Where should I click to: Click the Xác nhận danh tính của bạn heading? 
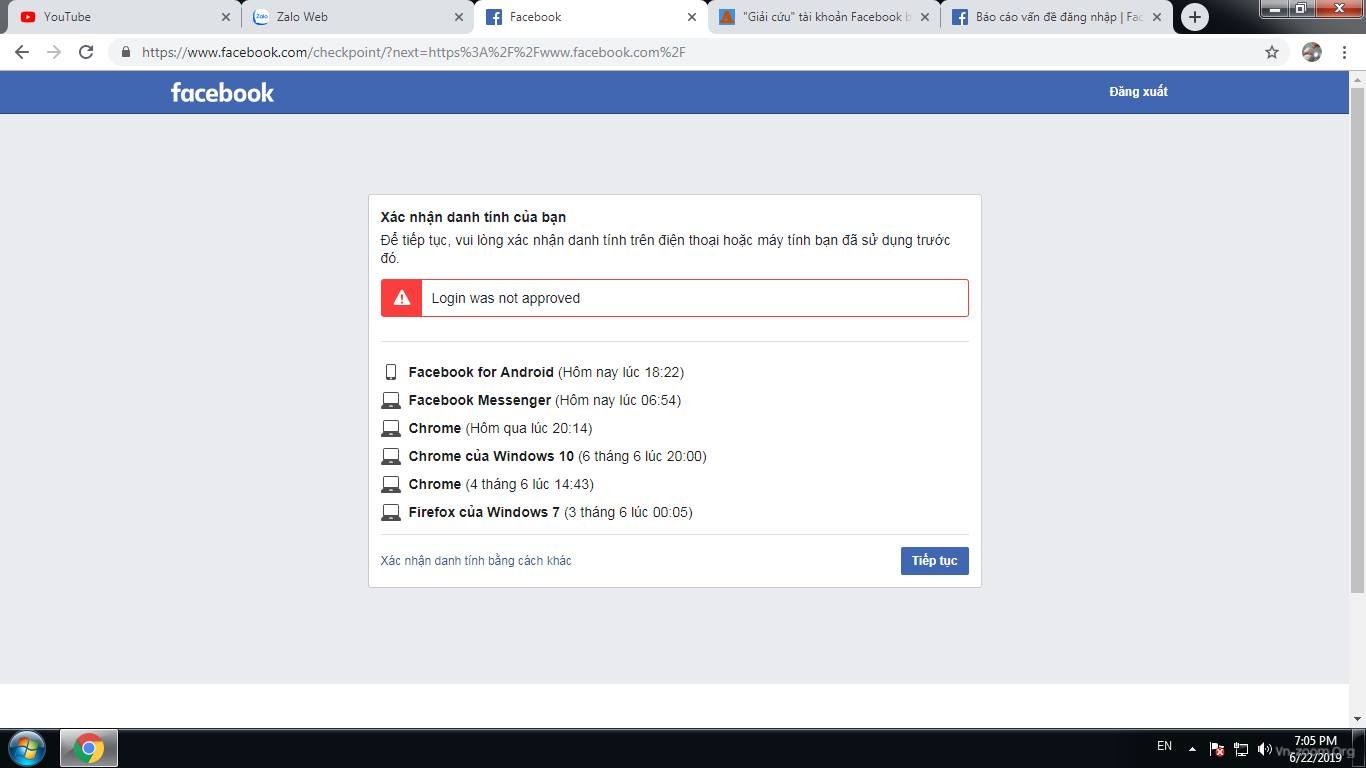click(474, 217)
